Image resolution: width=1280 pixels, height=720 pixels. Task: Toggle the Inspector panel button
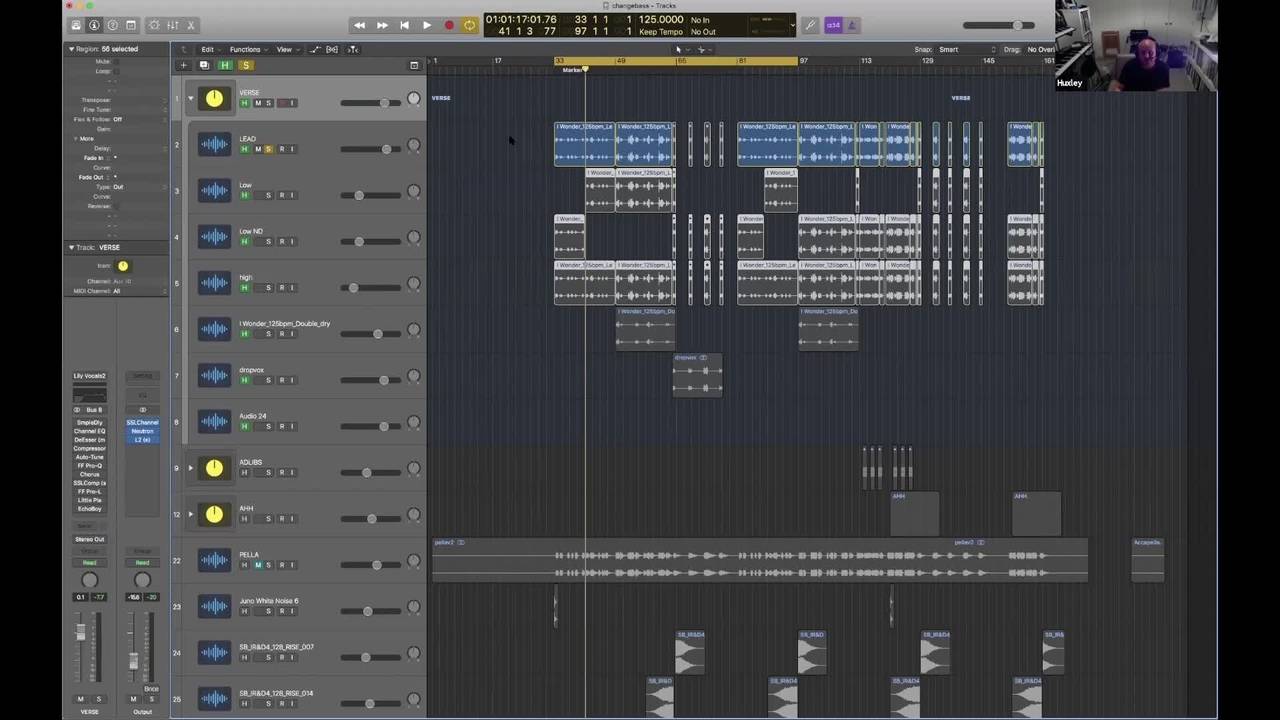coord(94,25)
